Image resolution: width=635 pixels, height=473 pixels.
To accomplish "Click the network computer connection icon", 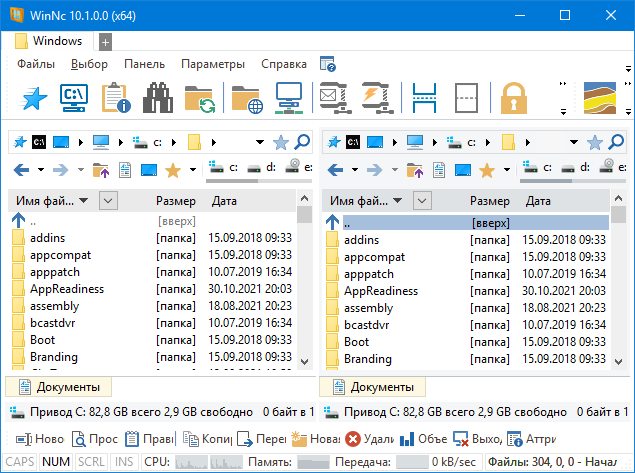I will [x=289, y=98].
